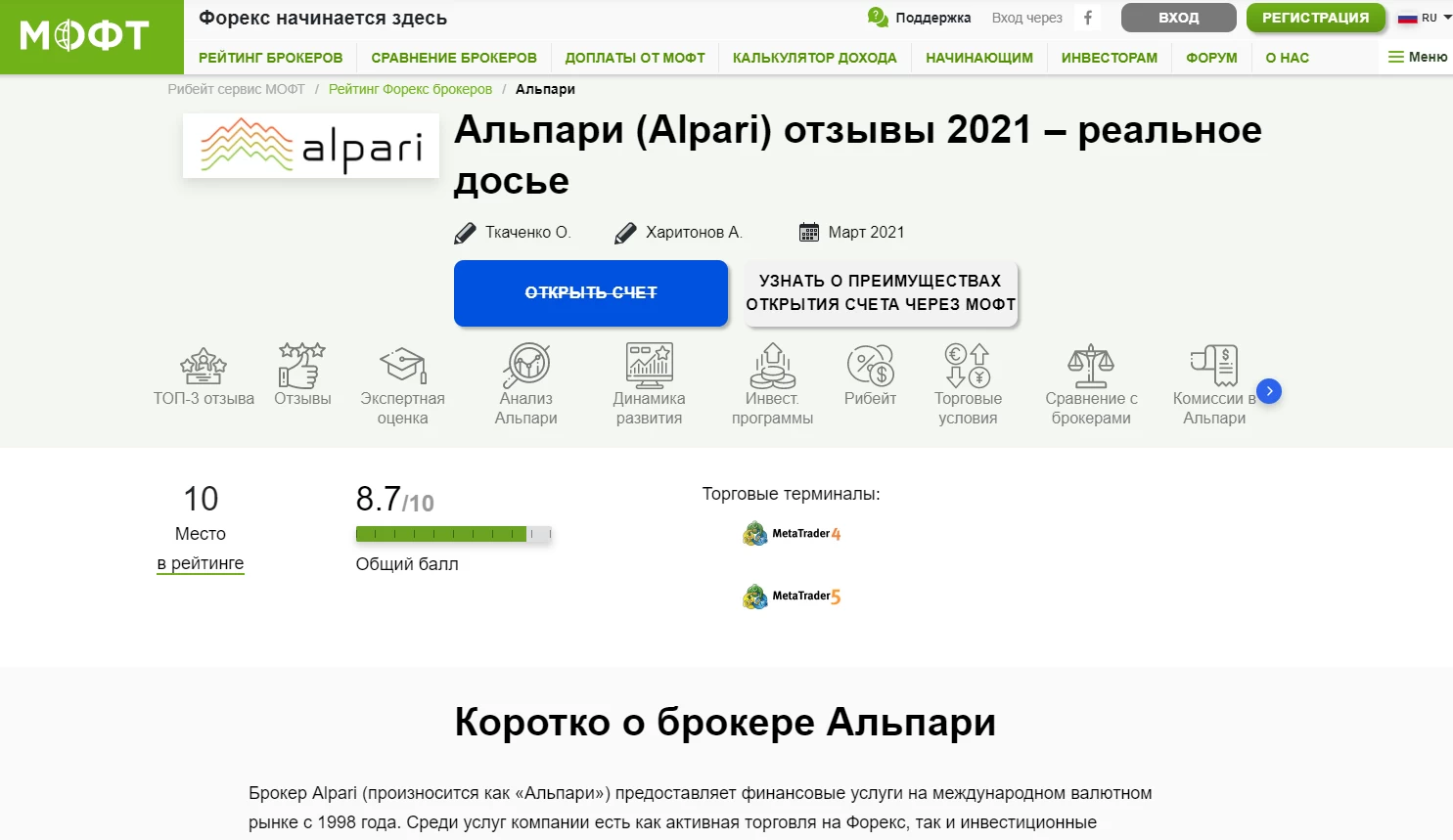Click author name Ткаченко О.
This screenshot has width=1453, height=840.
click(528, 233)
